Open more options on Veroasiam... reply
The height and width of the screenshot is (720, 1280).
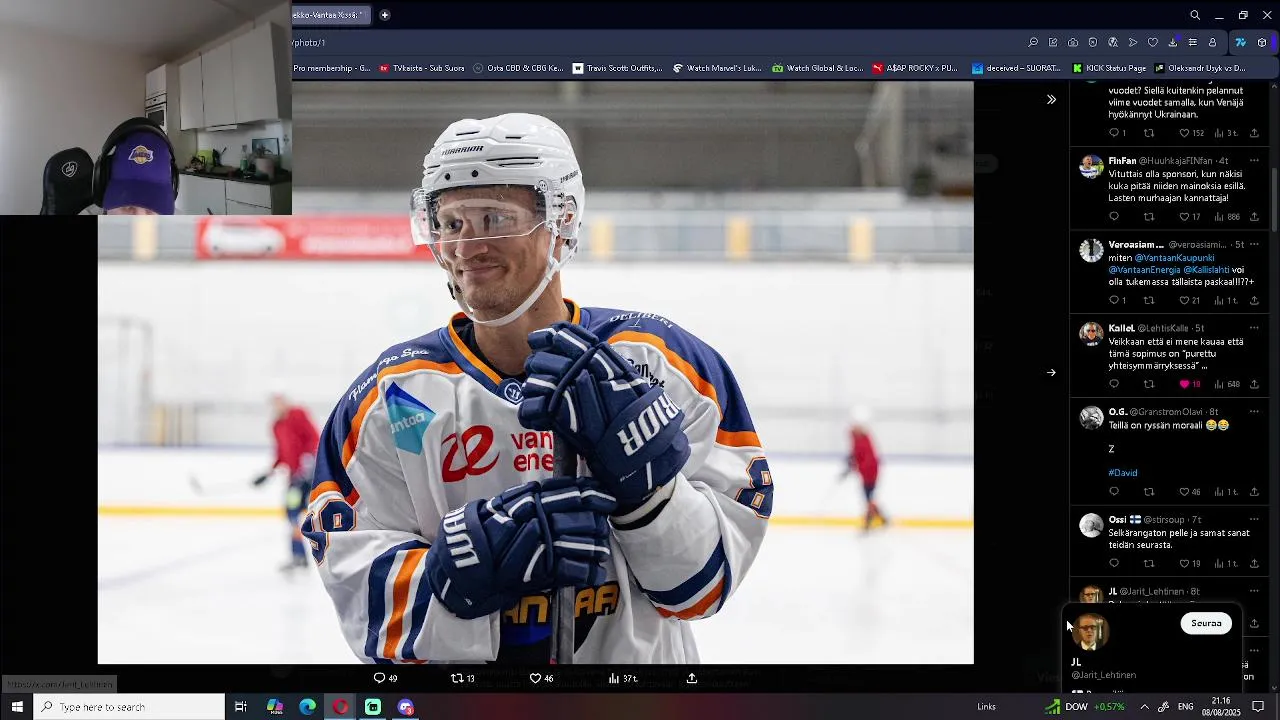[x=1254, y=244]
